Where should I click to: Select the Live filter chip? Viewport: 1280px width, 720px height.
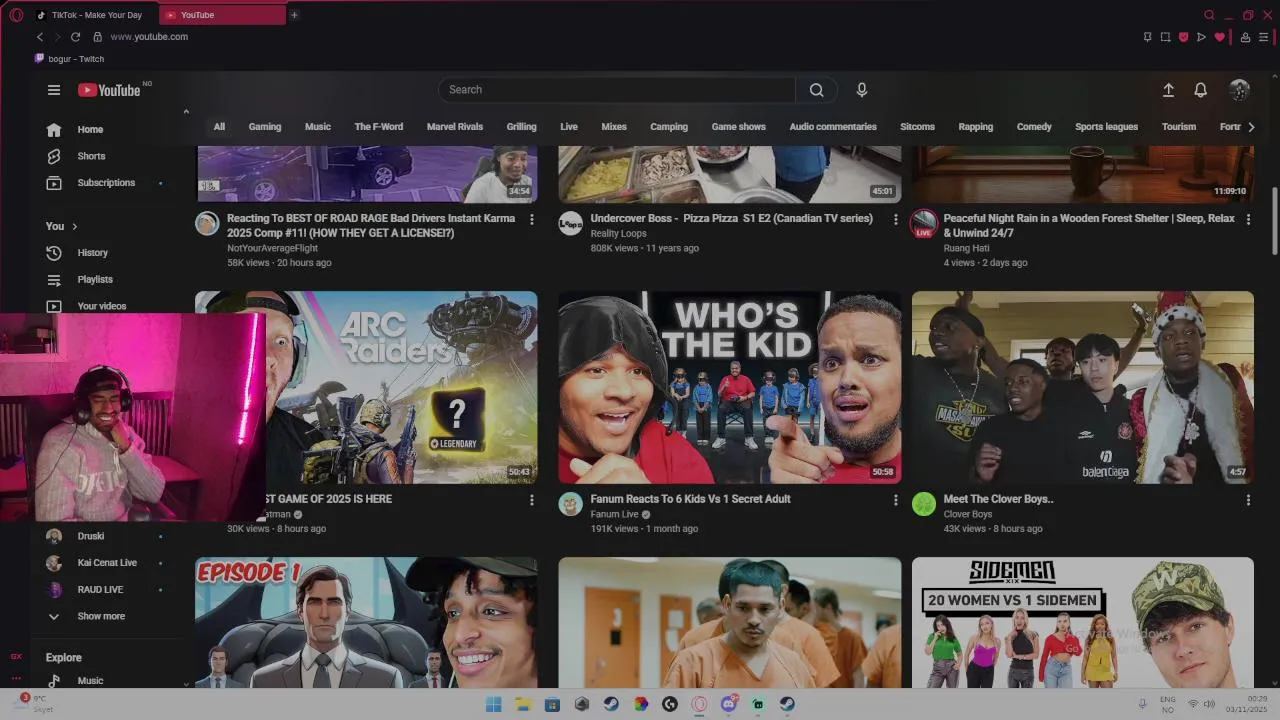(569, 127)
